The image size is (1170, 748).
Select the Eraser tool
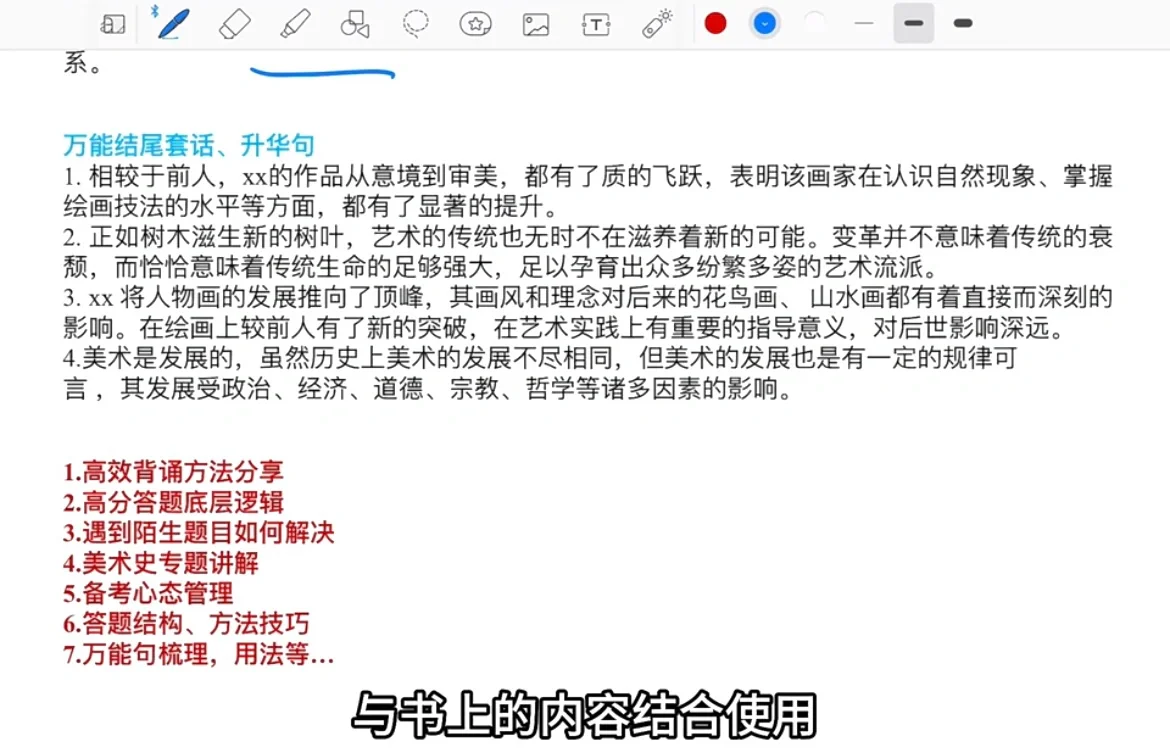[234, 24]
